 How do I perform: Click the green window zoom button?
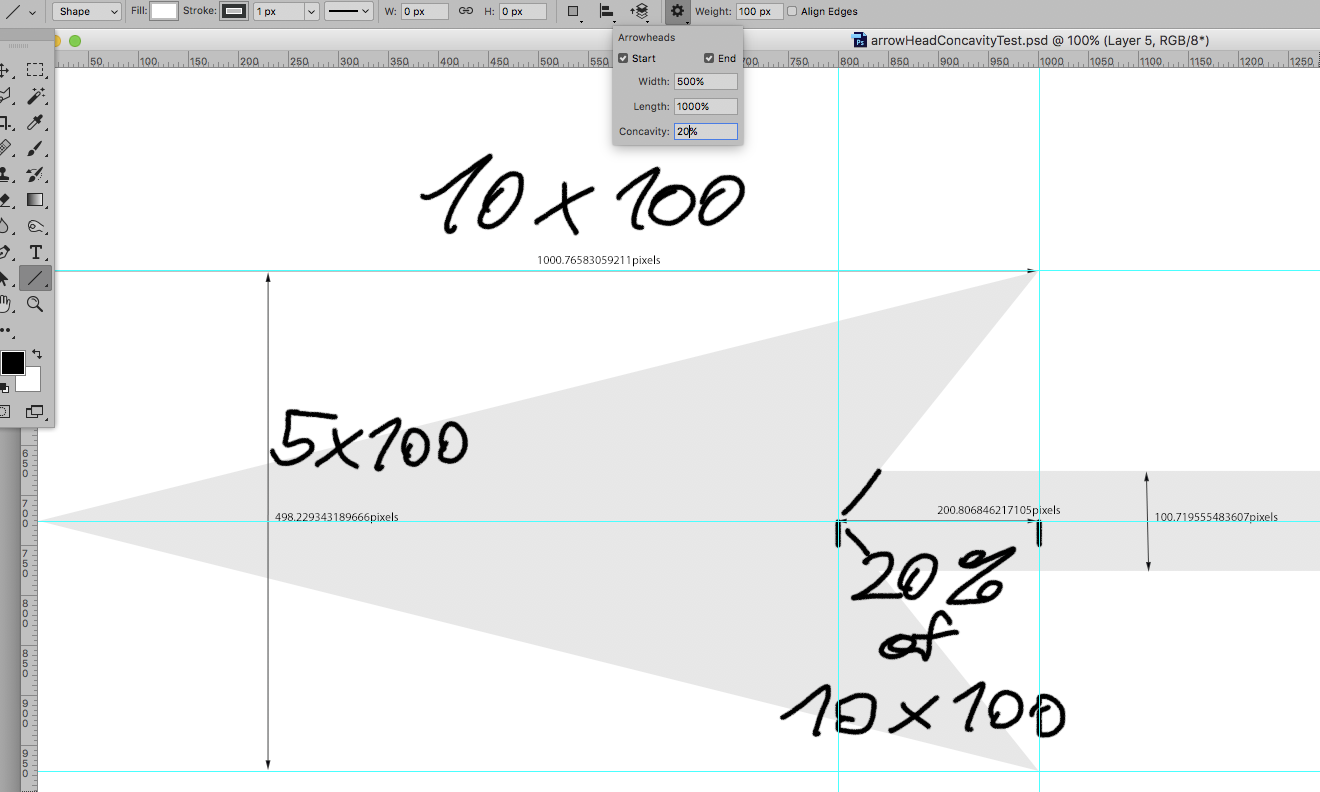tap(75, 40)
